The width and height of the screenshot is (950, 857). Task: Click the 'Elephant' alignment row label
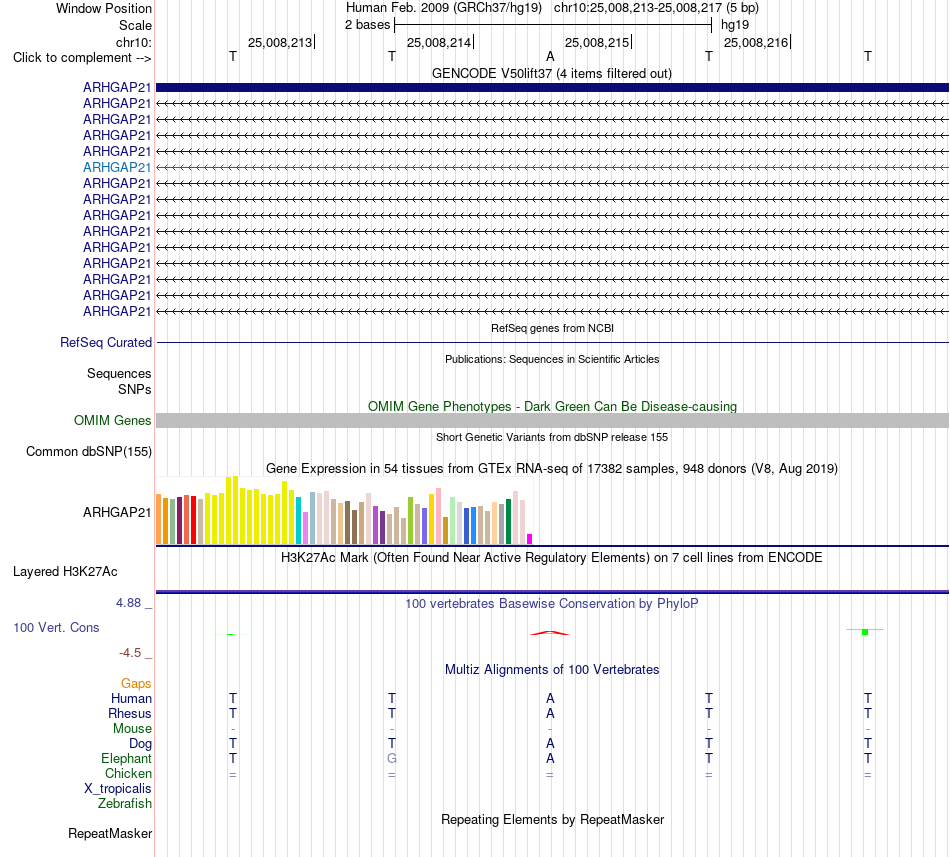(x=126, y=758)
